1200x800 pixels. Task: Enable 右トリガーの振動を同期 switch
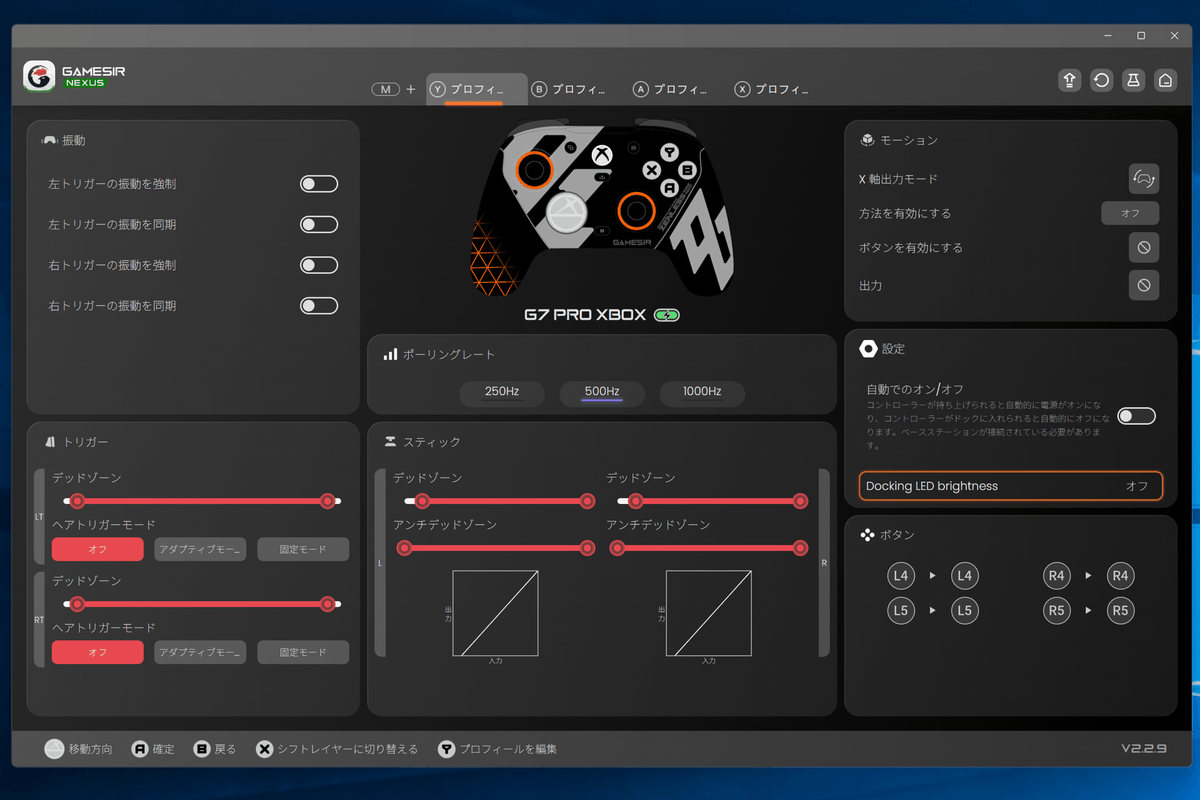[319, 306]
